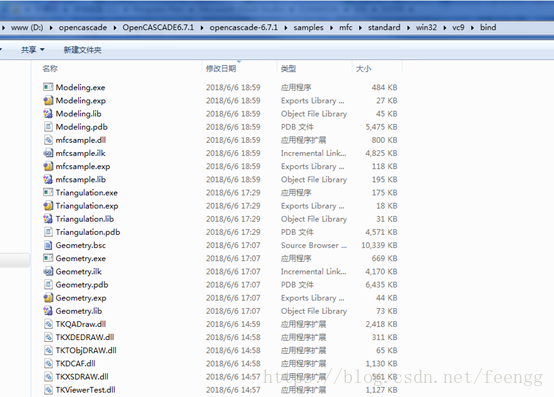Screen dimensions: 554x397
Task: Click the Triangulation.exe file icon
Action: coord(48,192)
